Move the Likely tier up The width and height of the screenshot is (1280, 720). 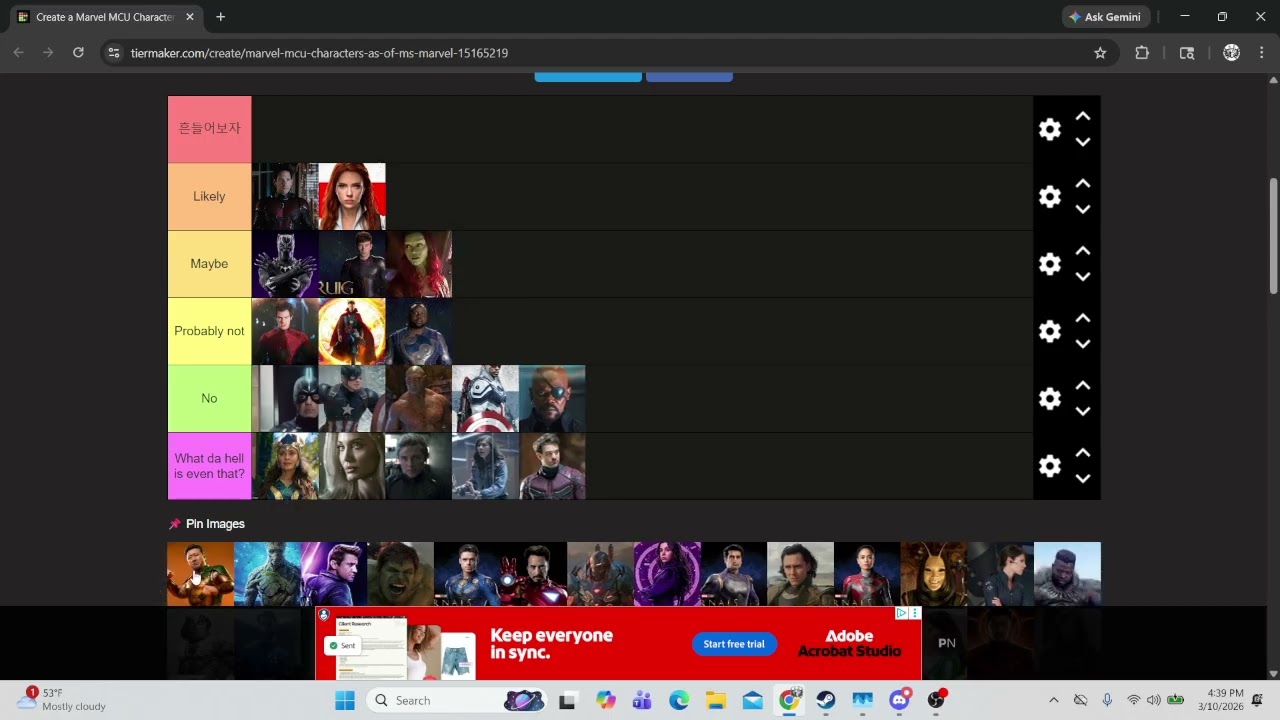click(1082, 184)
